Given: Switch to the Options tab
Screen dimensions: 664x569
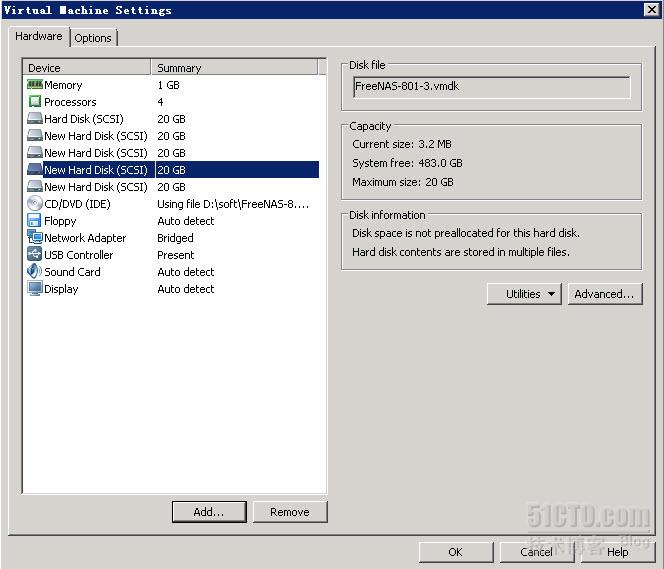Looking at the screenshot, I should click(x=93, y=38).
